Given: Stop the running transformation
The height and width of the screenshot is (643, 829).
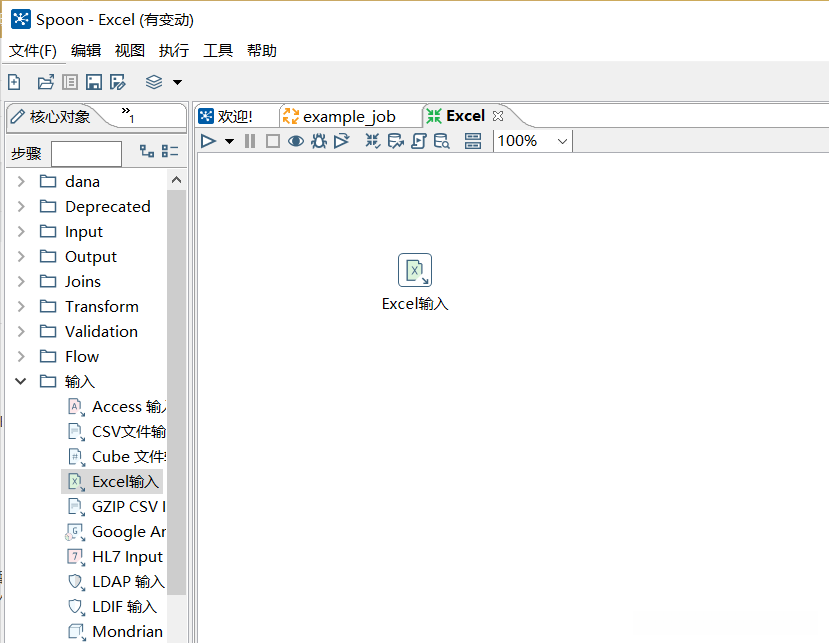Looking at the screenshot, I should pos(273,141).
